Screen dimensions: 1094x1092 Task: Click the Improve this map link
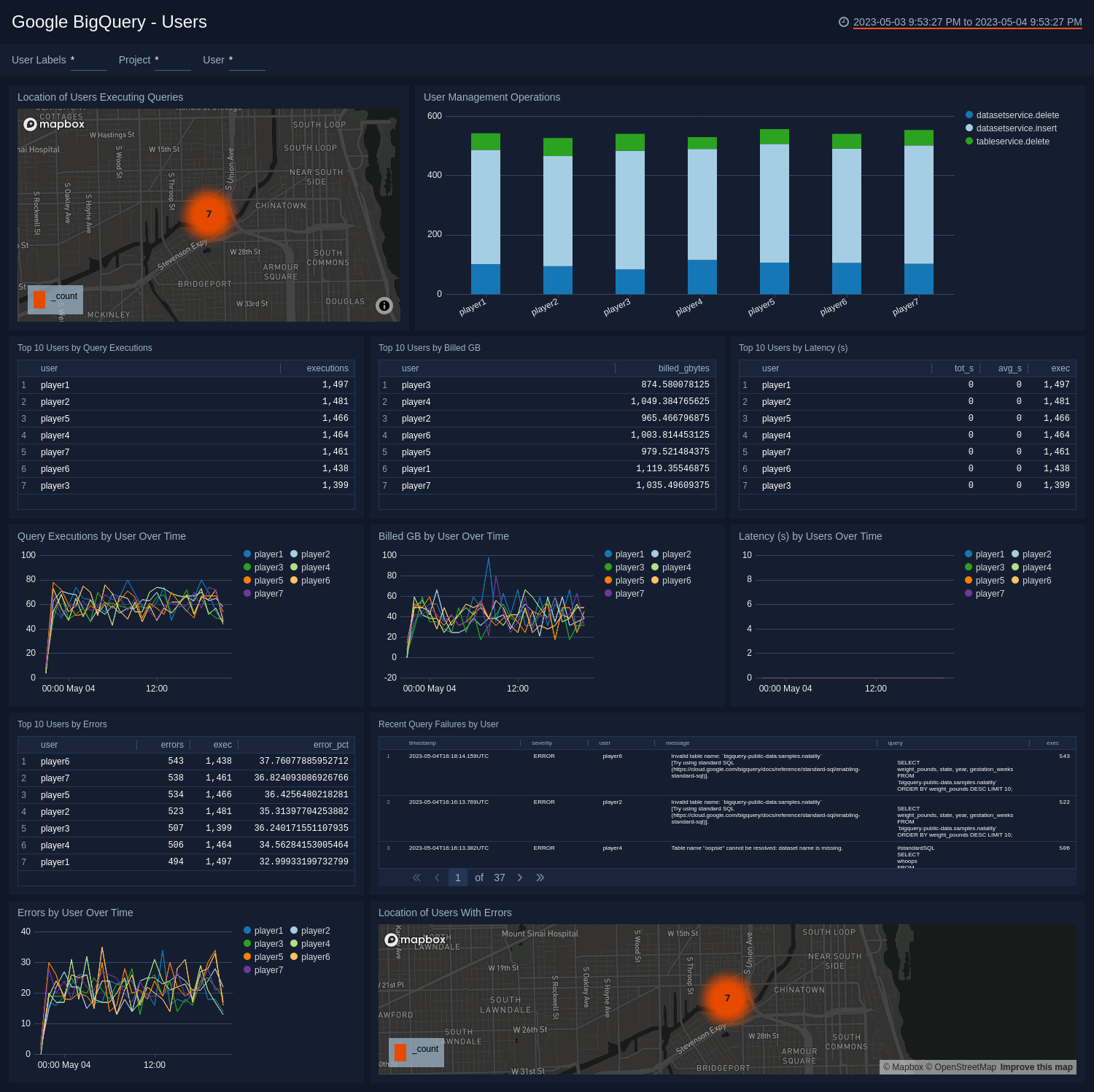1036,1067
